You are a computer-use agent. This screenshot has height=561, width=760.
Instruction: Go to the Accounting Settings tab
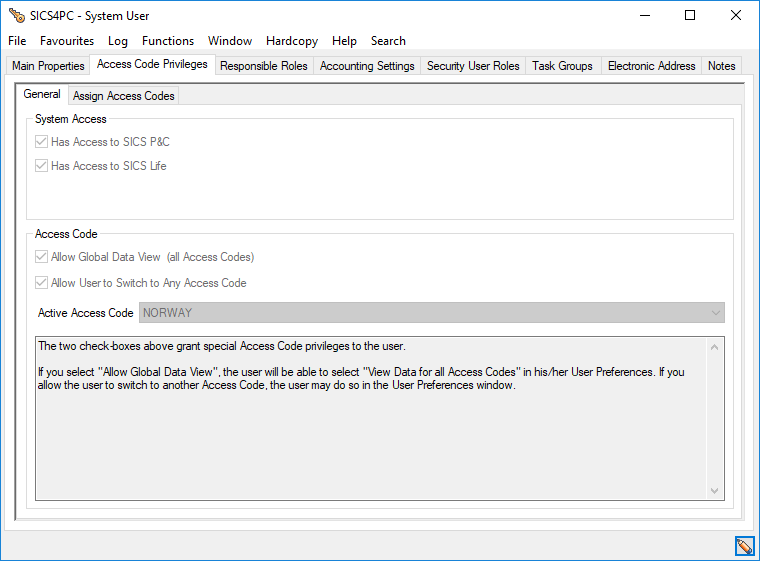tap(367, 66)
